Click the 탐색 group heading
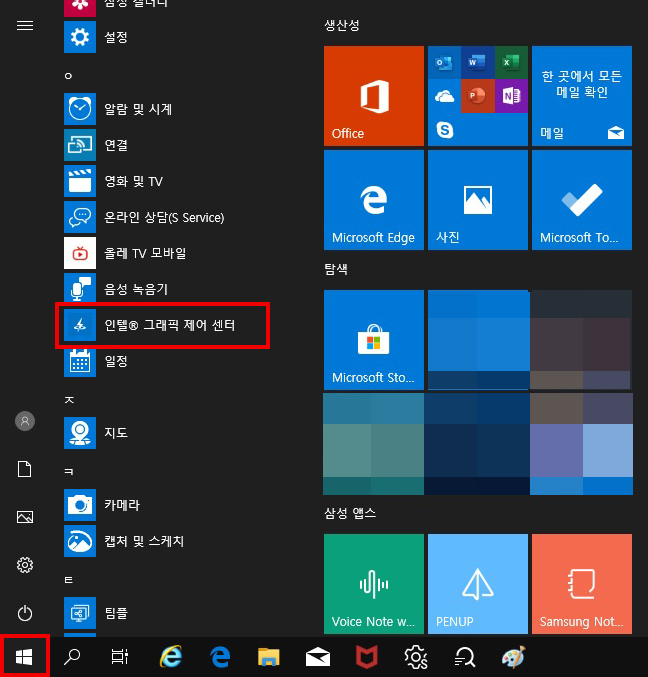The image size is (648, 677). point(336,269)
